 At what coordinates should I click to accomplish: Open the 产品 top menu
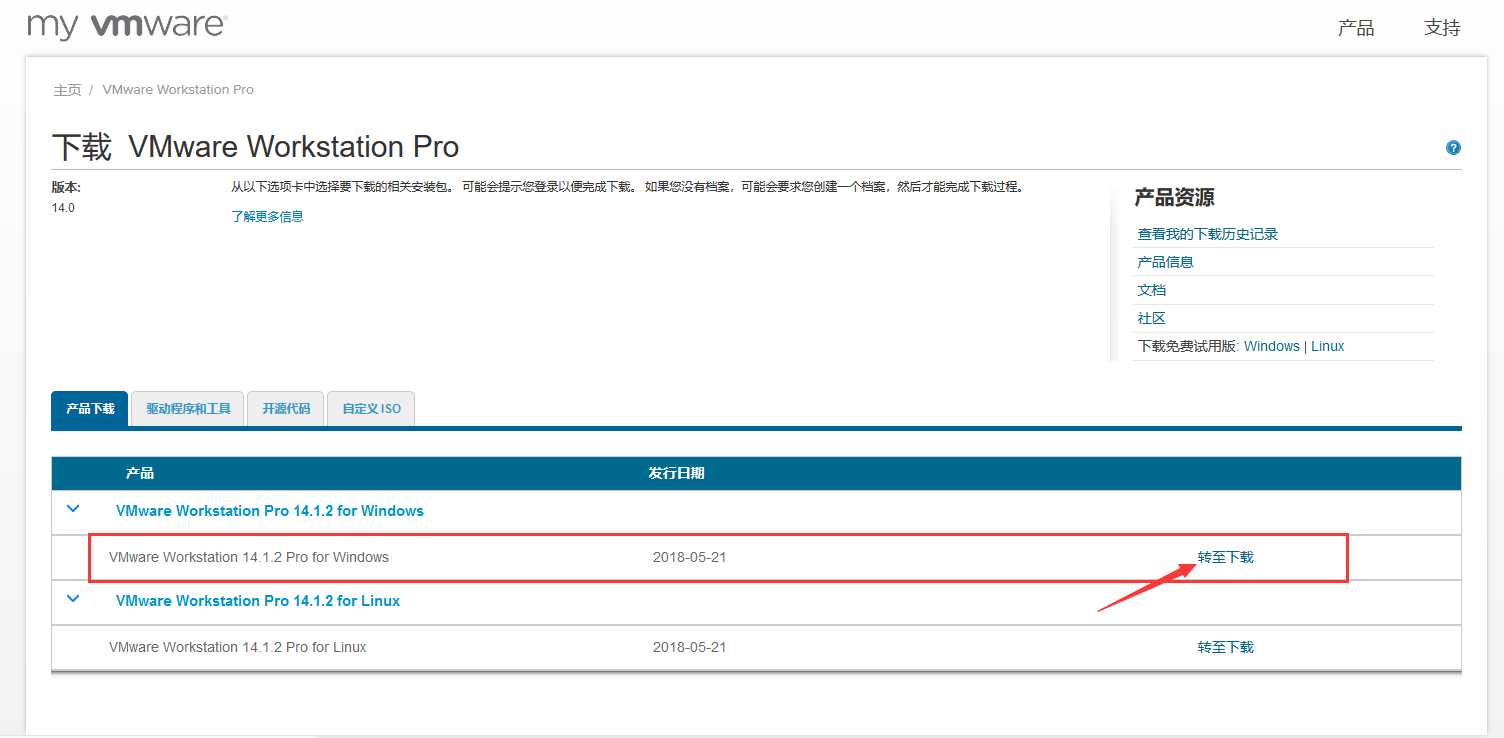click(1356, 28)
